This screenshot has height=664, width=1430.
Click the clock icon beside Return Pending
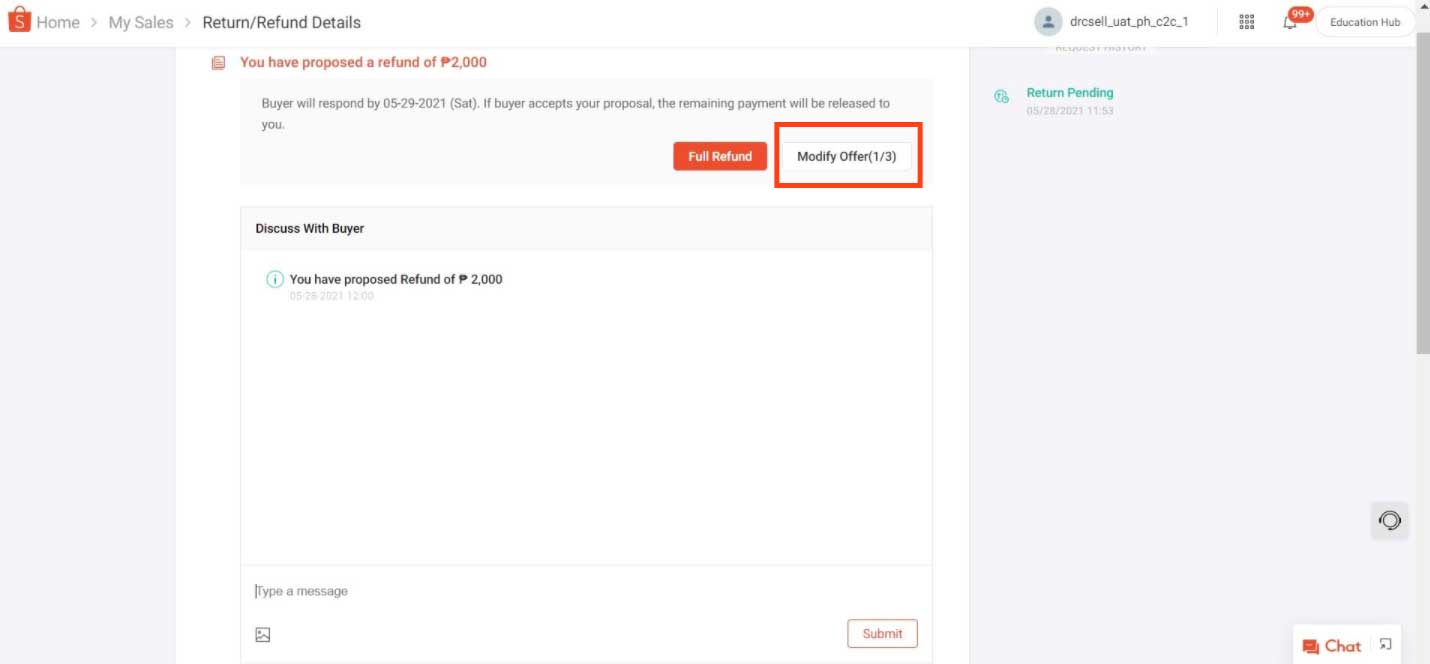click(1000, 96)
